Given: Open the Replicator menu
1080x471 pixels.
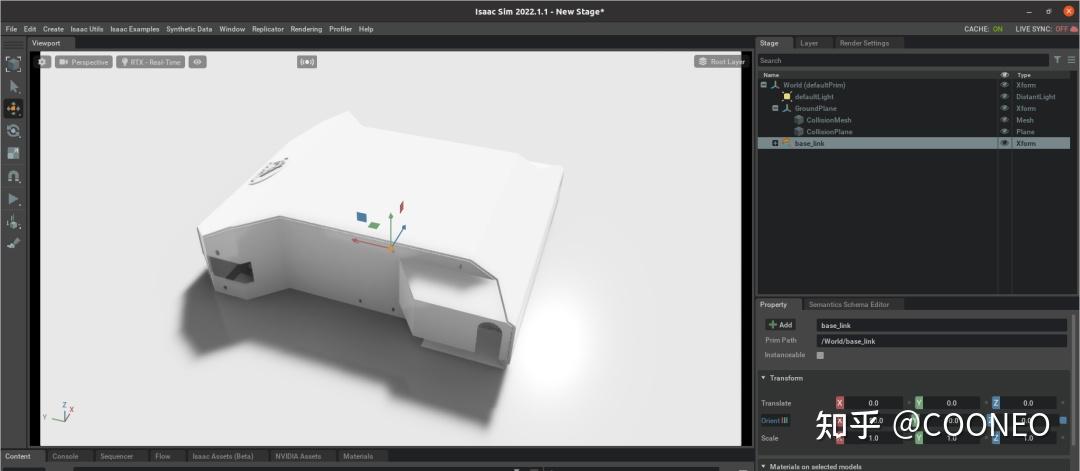Looking at the screenshot, I should [x=268, y=29].
